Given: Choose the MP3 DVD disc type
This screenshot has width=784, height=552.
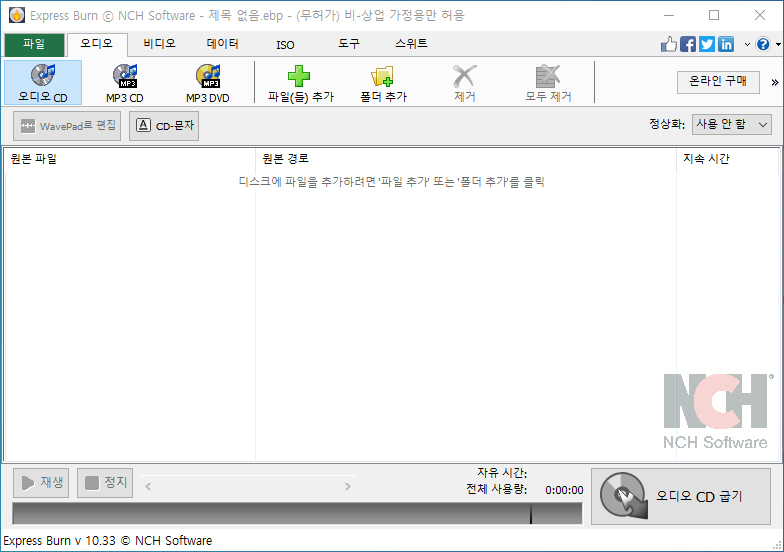Looking at the screenshot, I should tap(208, 82).
